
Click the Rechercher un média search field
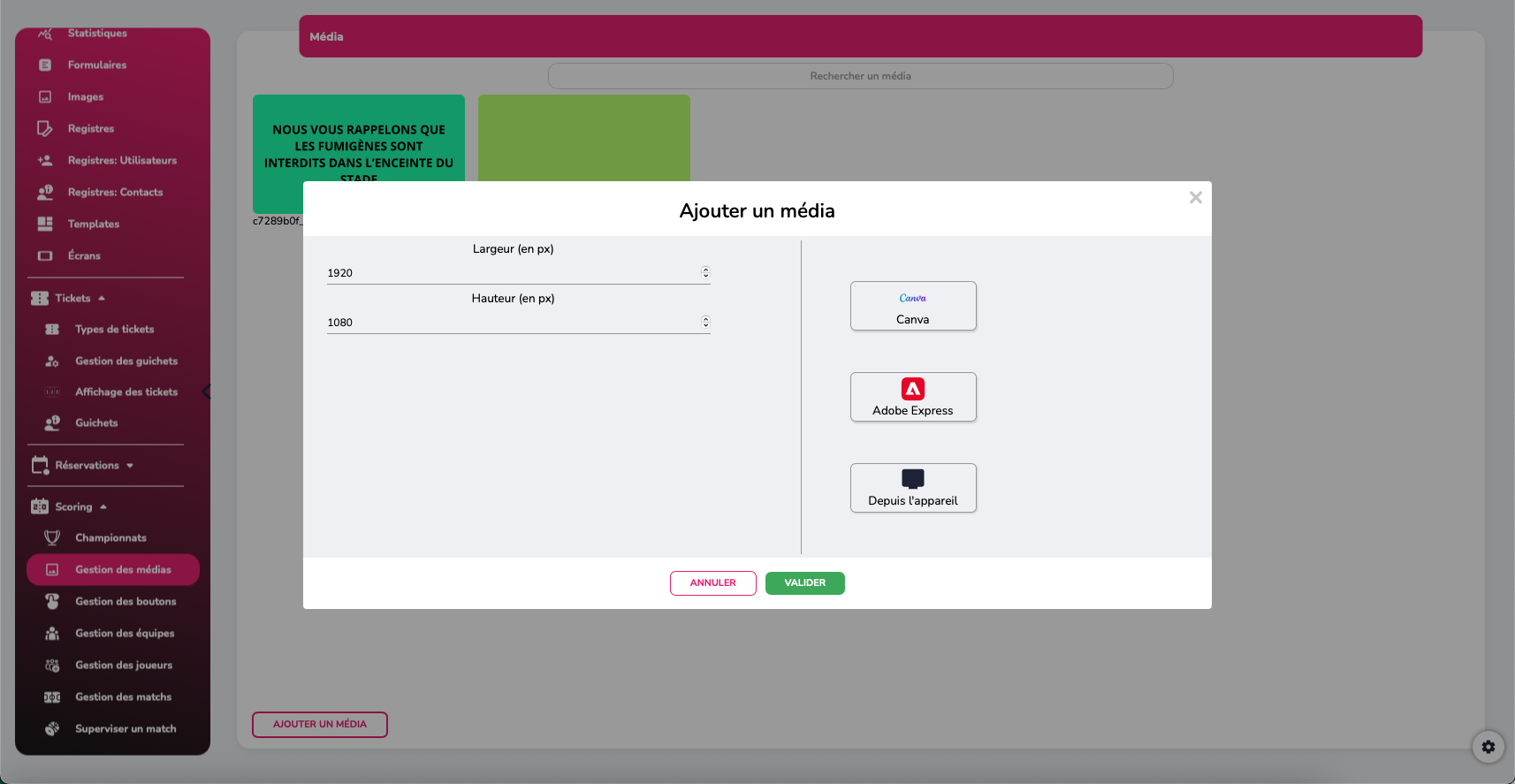[860, 76]
